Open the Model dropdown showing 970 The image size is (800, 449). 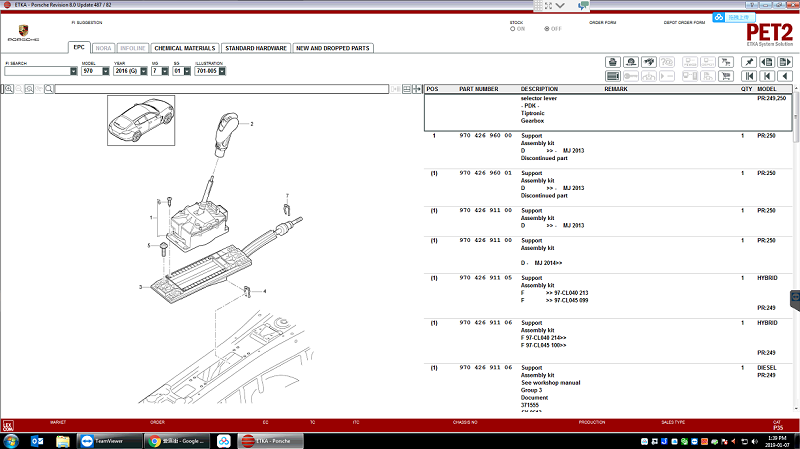[106, 71]
